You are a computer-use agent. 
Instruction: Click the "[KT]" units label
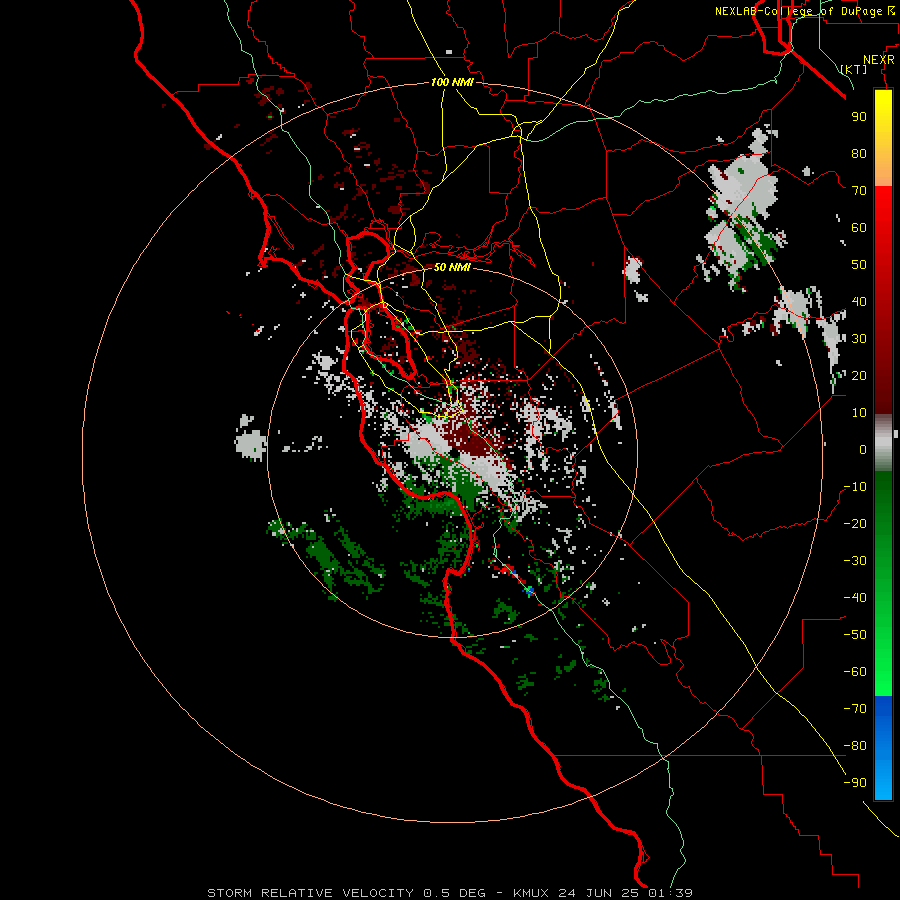(854, 69)
